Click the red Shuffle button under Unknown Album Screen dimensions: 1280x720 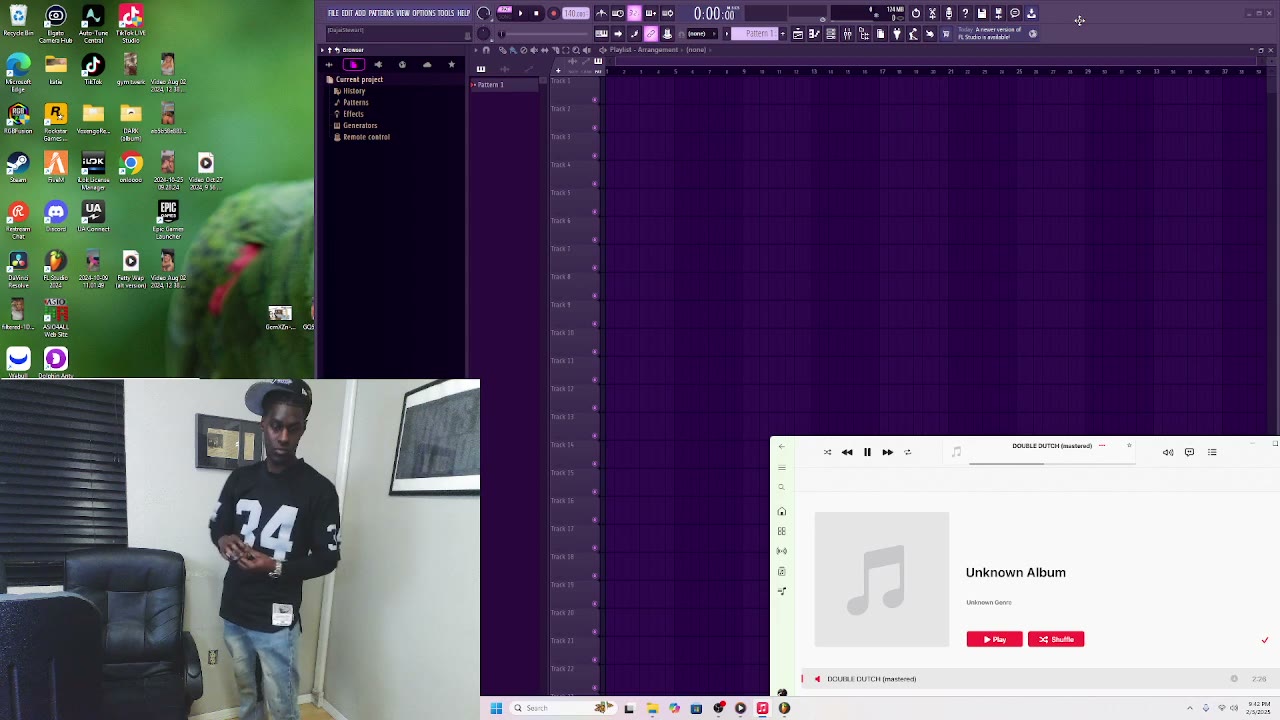[1055, 639]
